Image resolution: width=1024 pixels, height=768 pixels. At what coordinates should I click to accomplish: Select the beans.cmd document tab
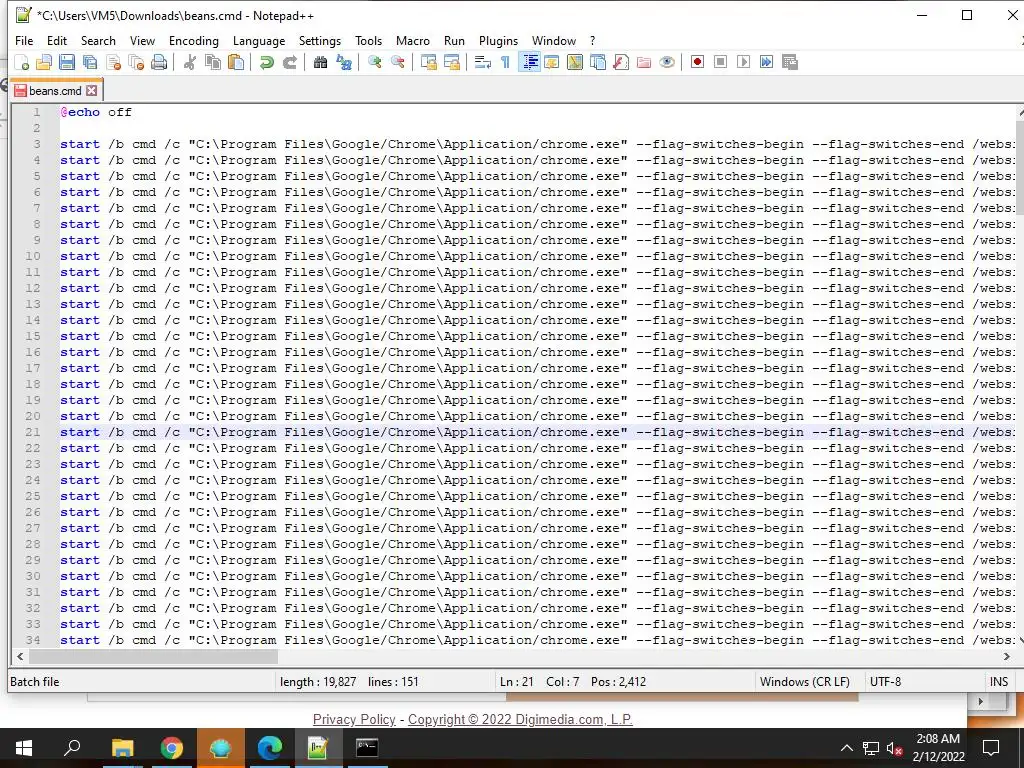(x=56, y=91)
